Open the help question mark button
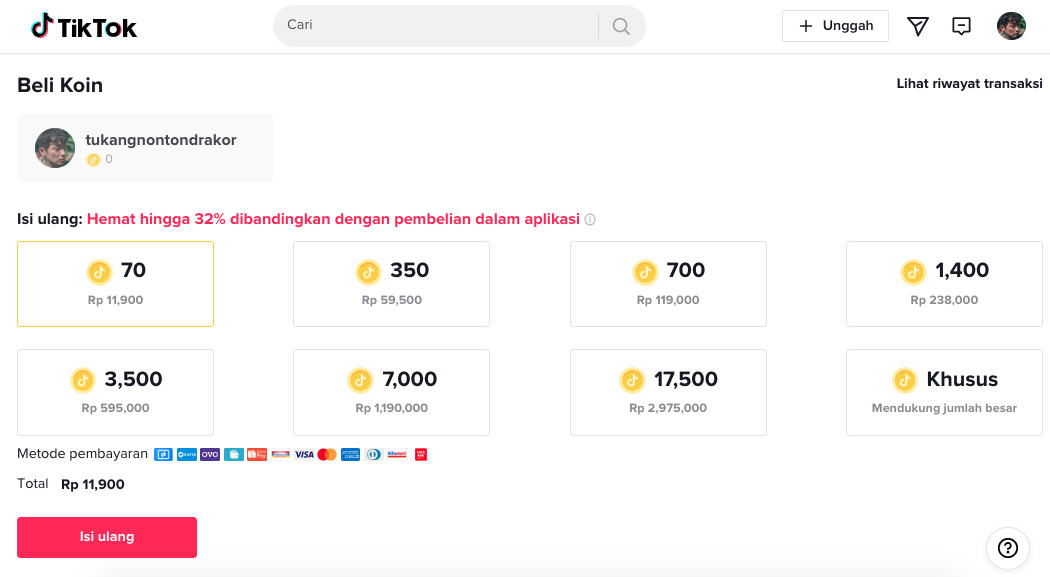The height and width of the screenshot is (577, 1050). click(x=1007, y=547)
